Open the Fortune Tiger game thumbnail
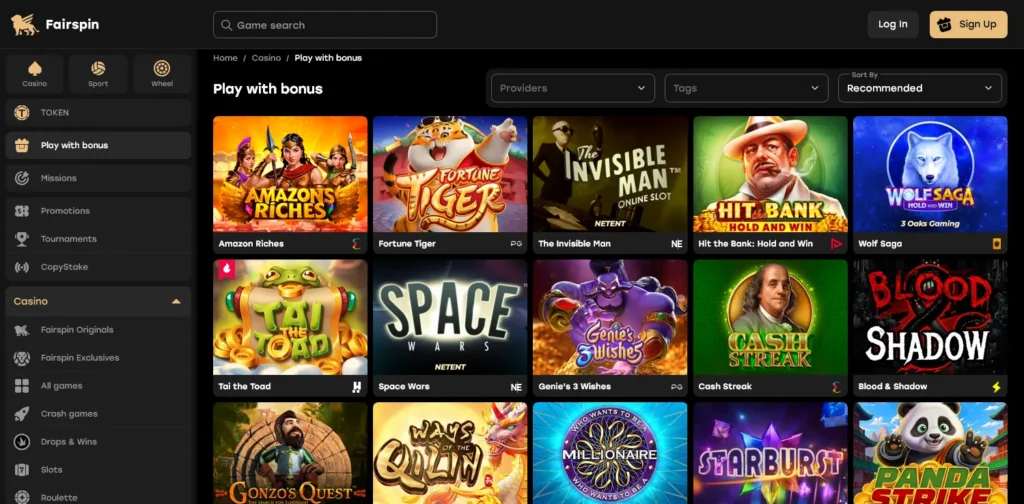1024x504 pixels. [450, 174]
